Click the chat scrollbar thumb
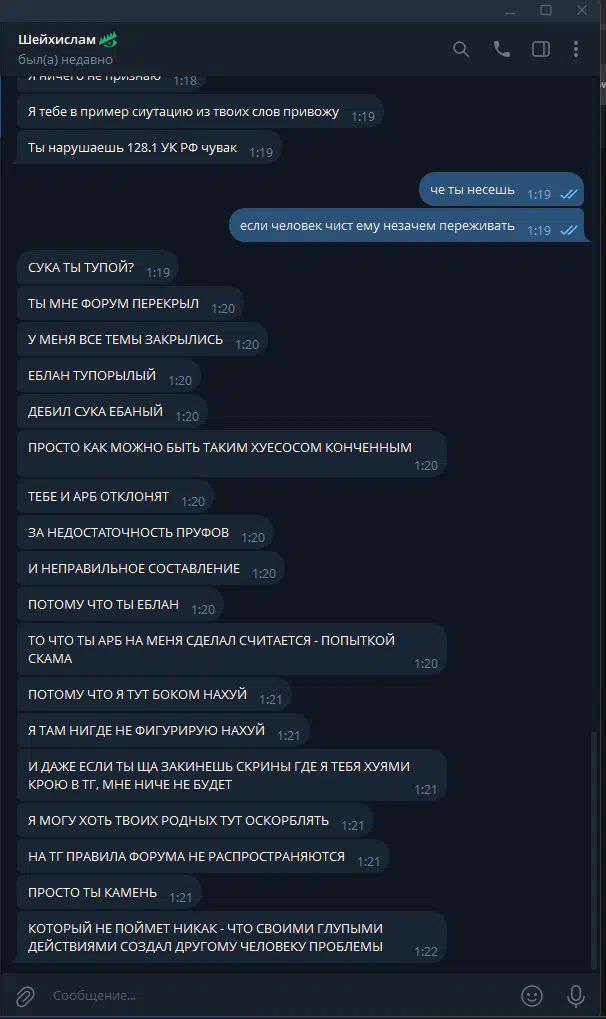This screenshot has height=1019, width=606. click(593, 850)
